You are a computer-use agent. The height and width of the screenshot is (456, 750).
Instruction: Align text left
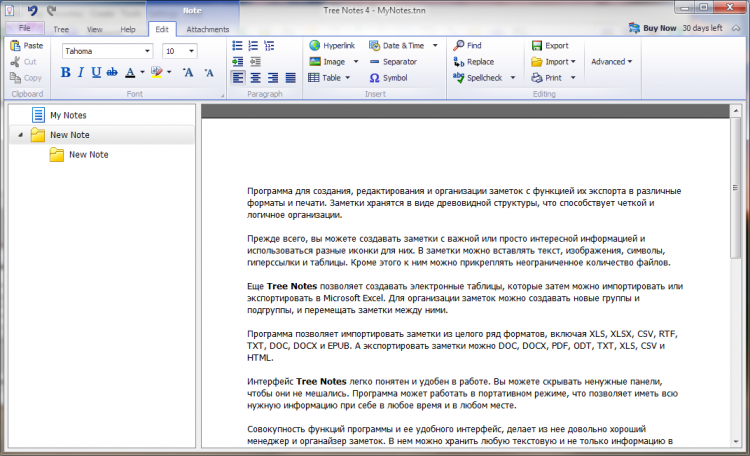coord(238,78)
